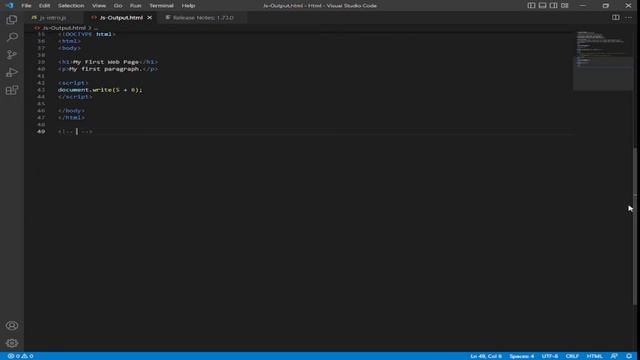Open the Explorer view in activity bar

tap(12, 20)
